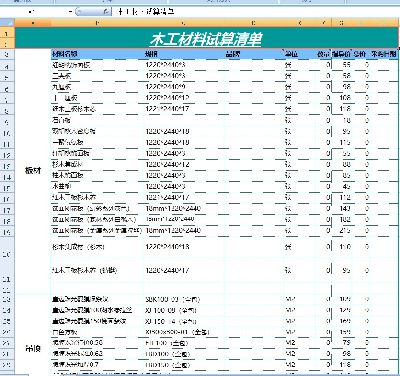Image resolution: width=400 pixels, height=376 pixels.
Task: Open the Name Box dropdown arrow
Action: (x=71, y=12)
